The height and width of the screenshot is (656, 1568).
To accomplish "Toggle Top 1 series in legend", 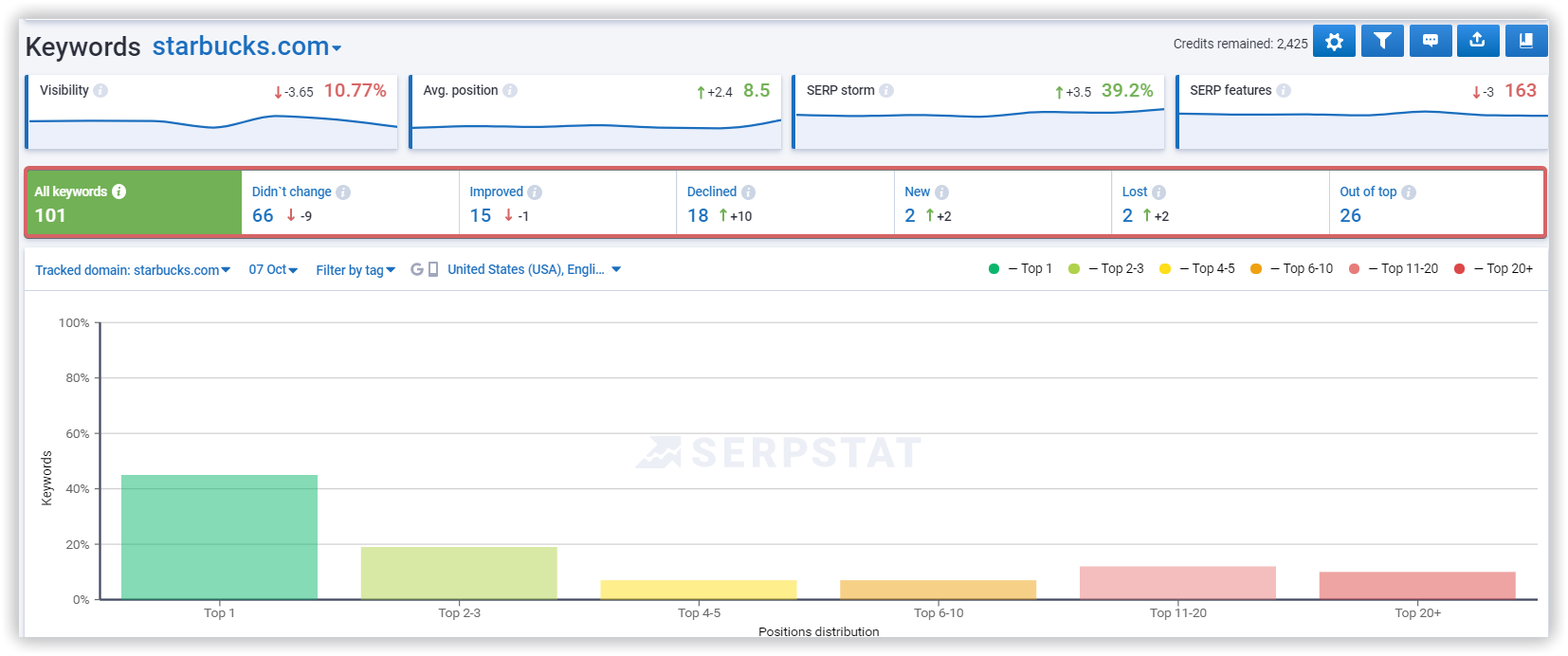I will [x=1021, y=269].
